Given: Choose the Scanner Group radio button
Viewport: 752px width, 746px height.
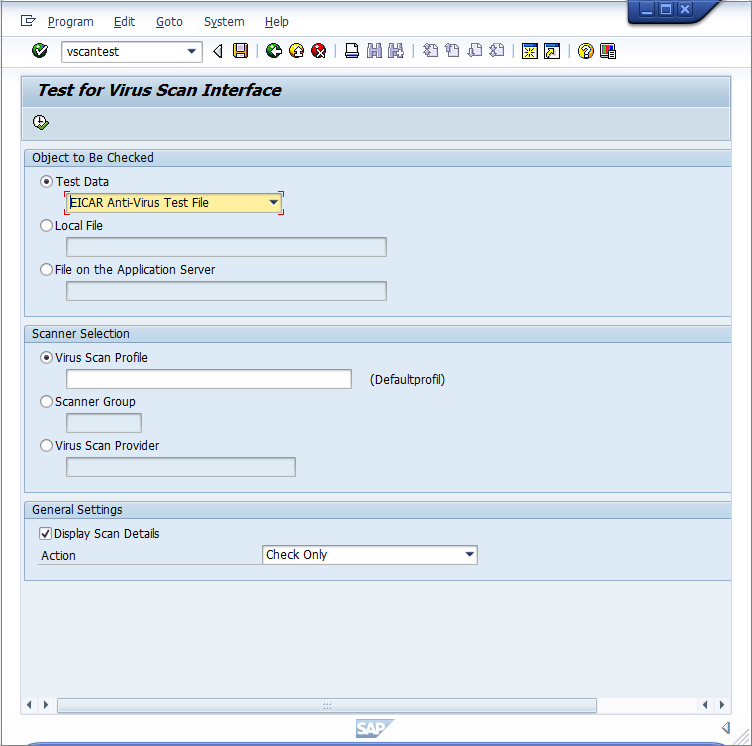Looking at the screenshot, I should click(x=47, y=402).
